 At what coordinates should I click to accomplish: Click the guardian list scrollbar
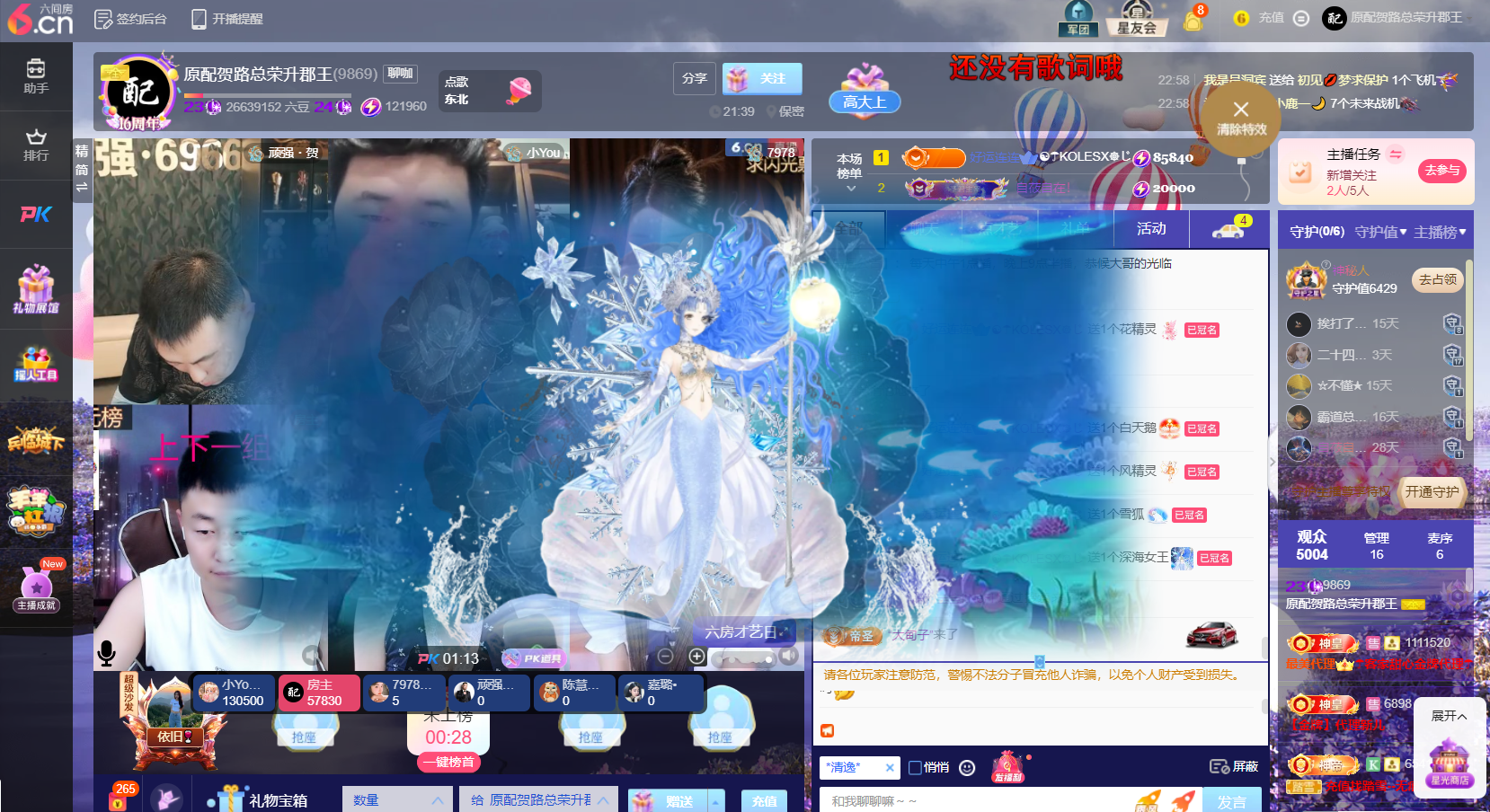pos(1468,350)
